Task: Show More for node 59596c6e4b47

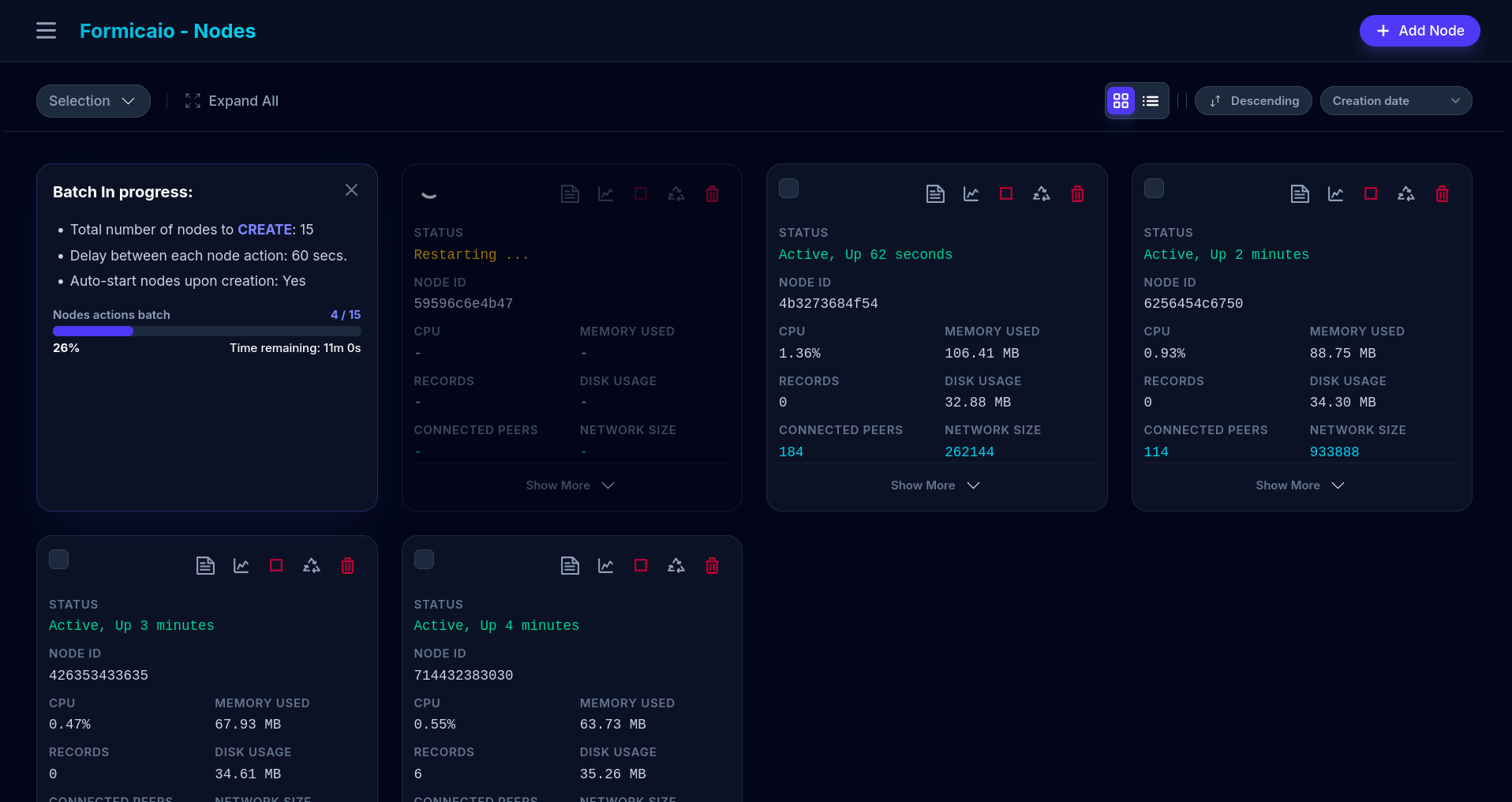Action: [571, 485]
